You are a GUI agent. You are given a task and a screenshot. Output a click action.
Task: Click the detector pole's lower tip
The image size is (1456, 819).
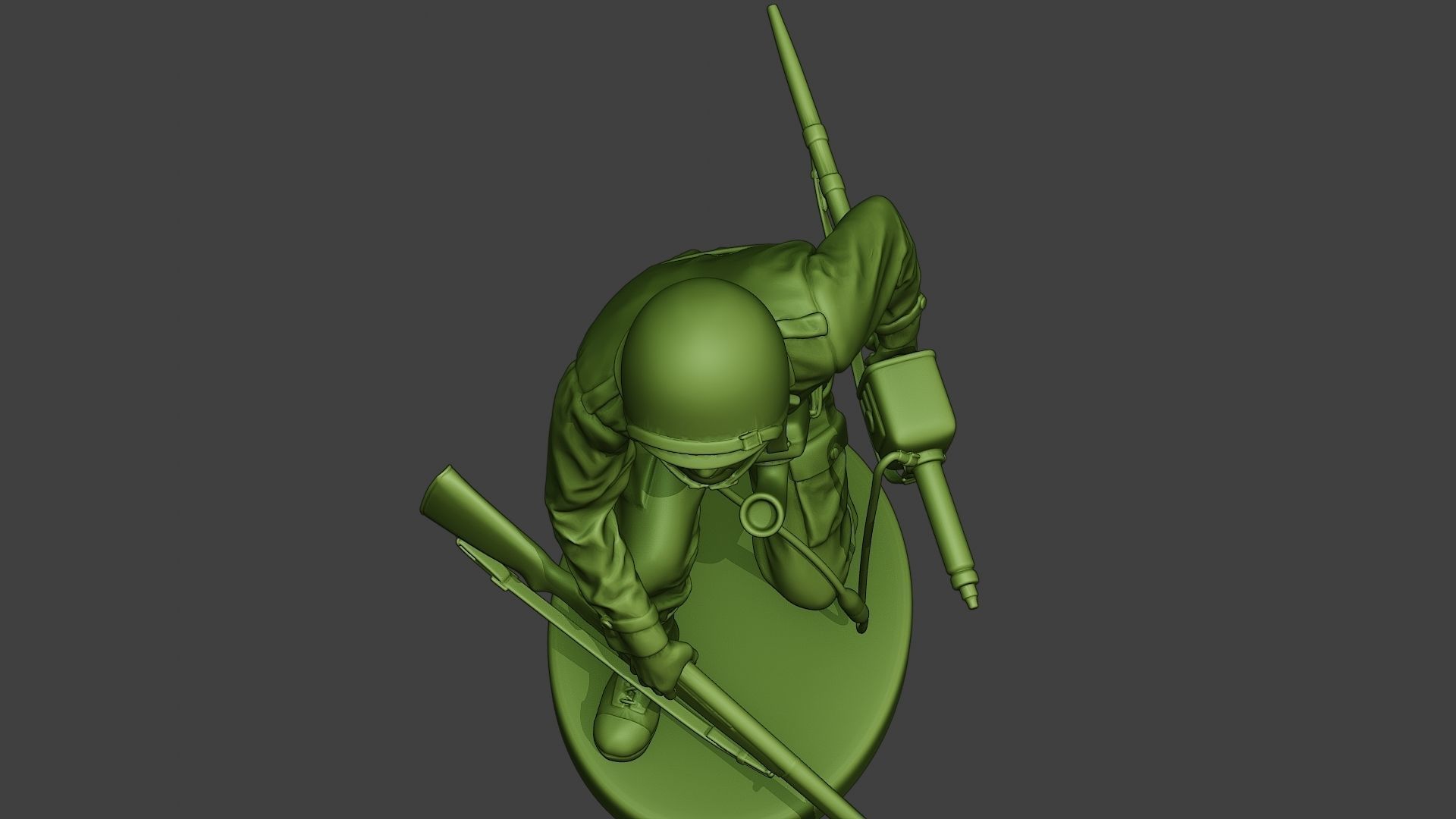[968, 593]
